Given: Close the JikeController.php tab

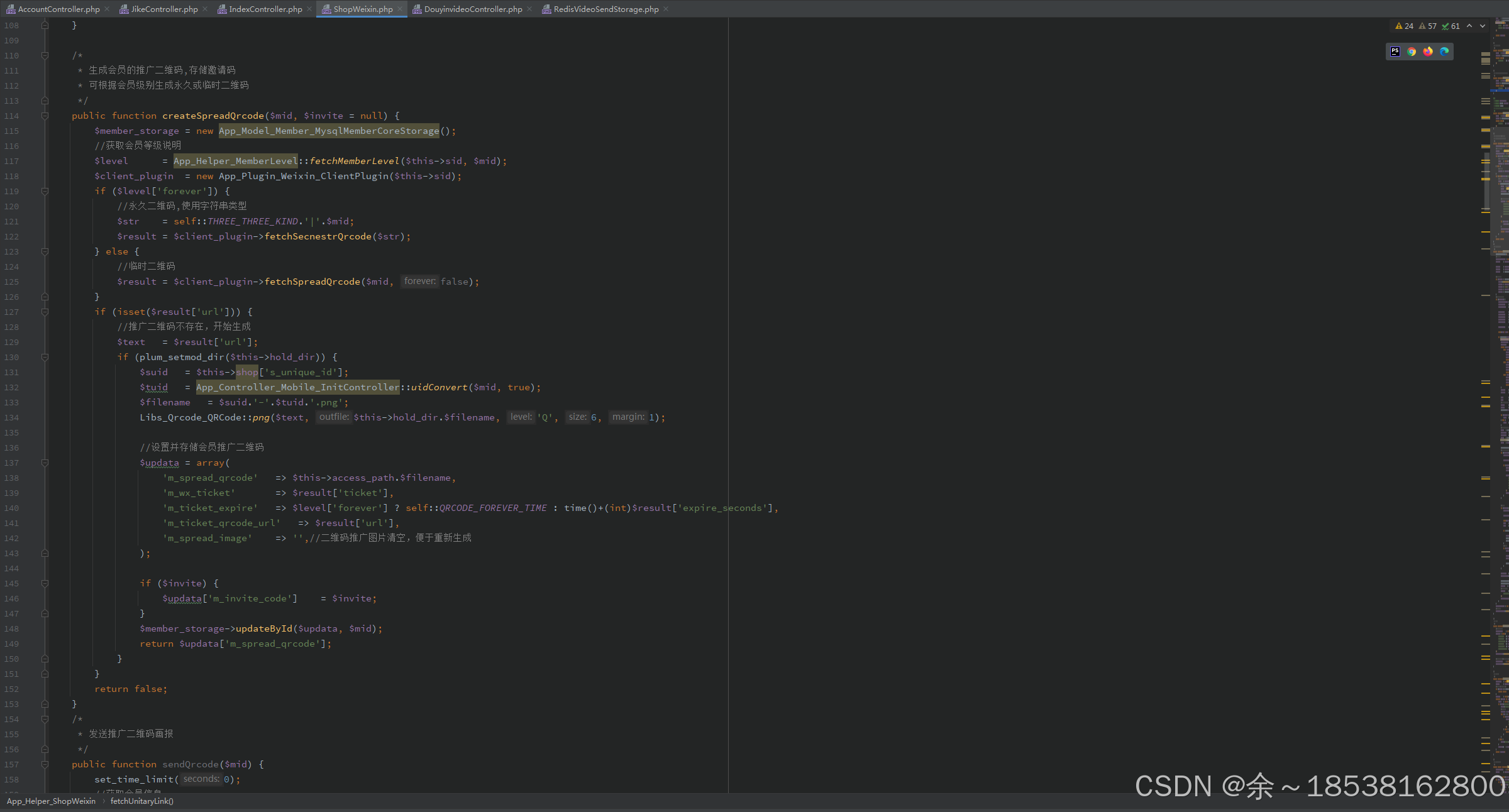Looking at the screenshot, I should [x=206, y=9].
